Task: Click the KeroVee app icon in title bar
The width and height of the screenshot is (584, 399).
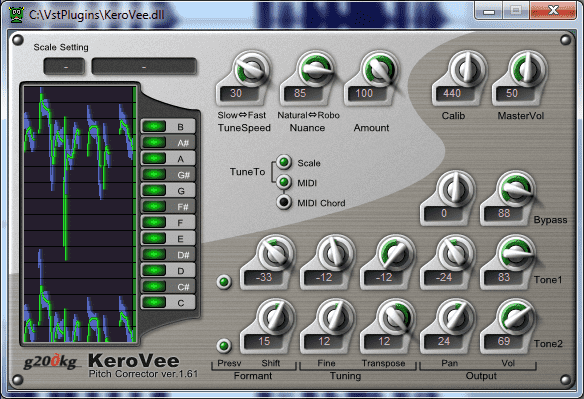Action: (16, 14)
